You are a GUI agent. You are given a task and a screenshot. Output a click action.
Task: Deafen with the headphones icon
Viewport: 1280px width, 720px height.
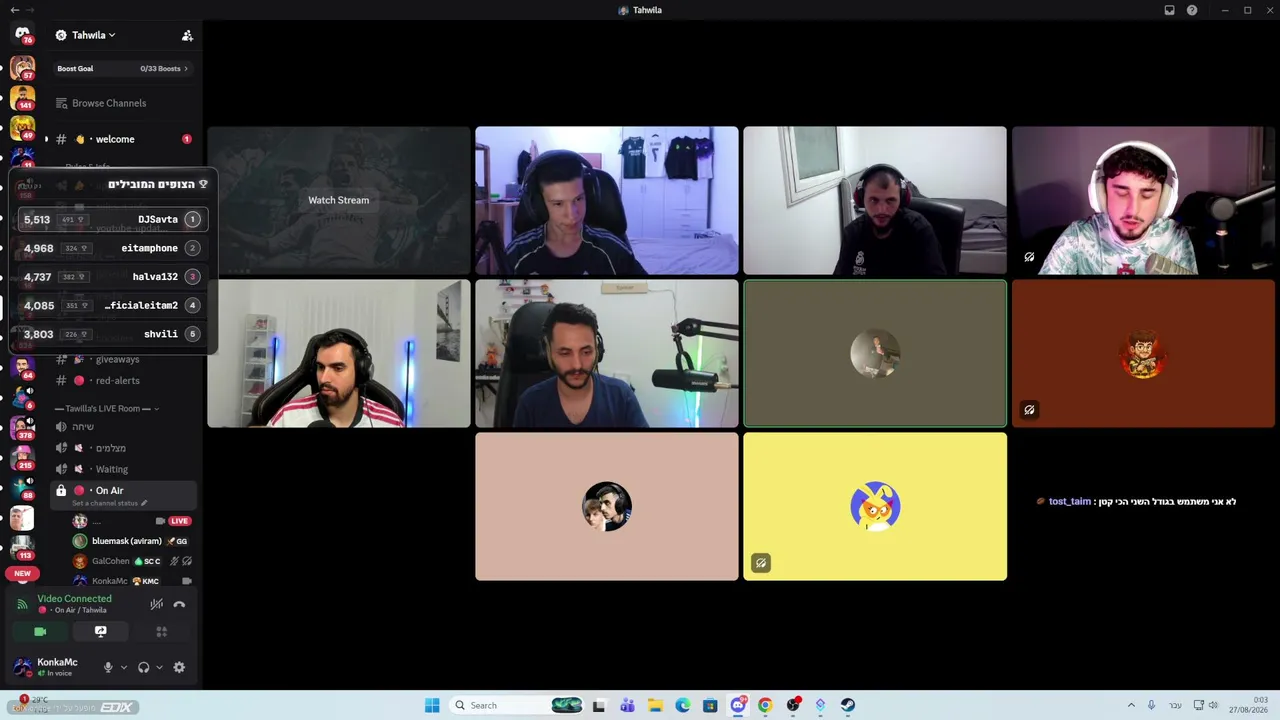(x=144, y=667)
